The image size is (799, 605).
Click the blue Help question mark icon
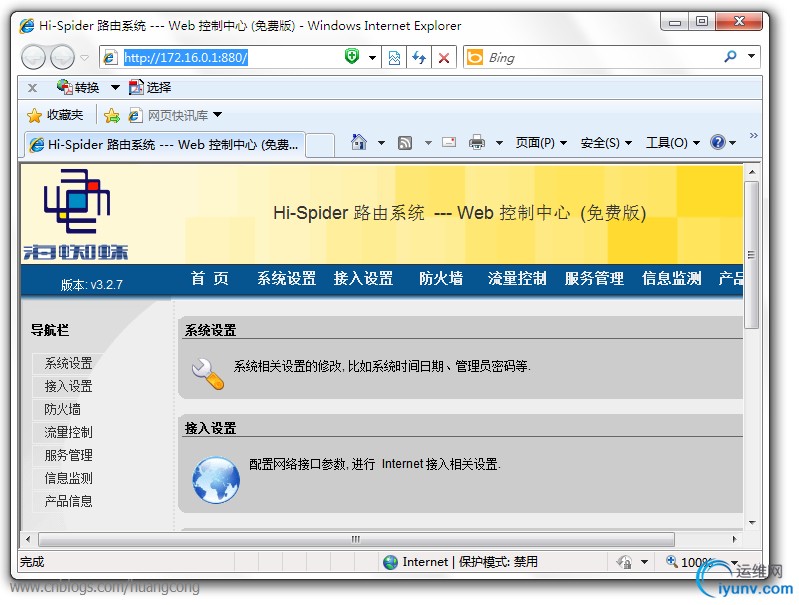[717, 142]
